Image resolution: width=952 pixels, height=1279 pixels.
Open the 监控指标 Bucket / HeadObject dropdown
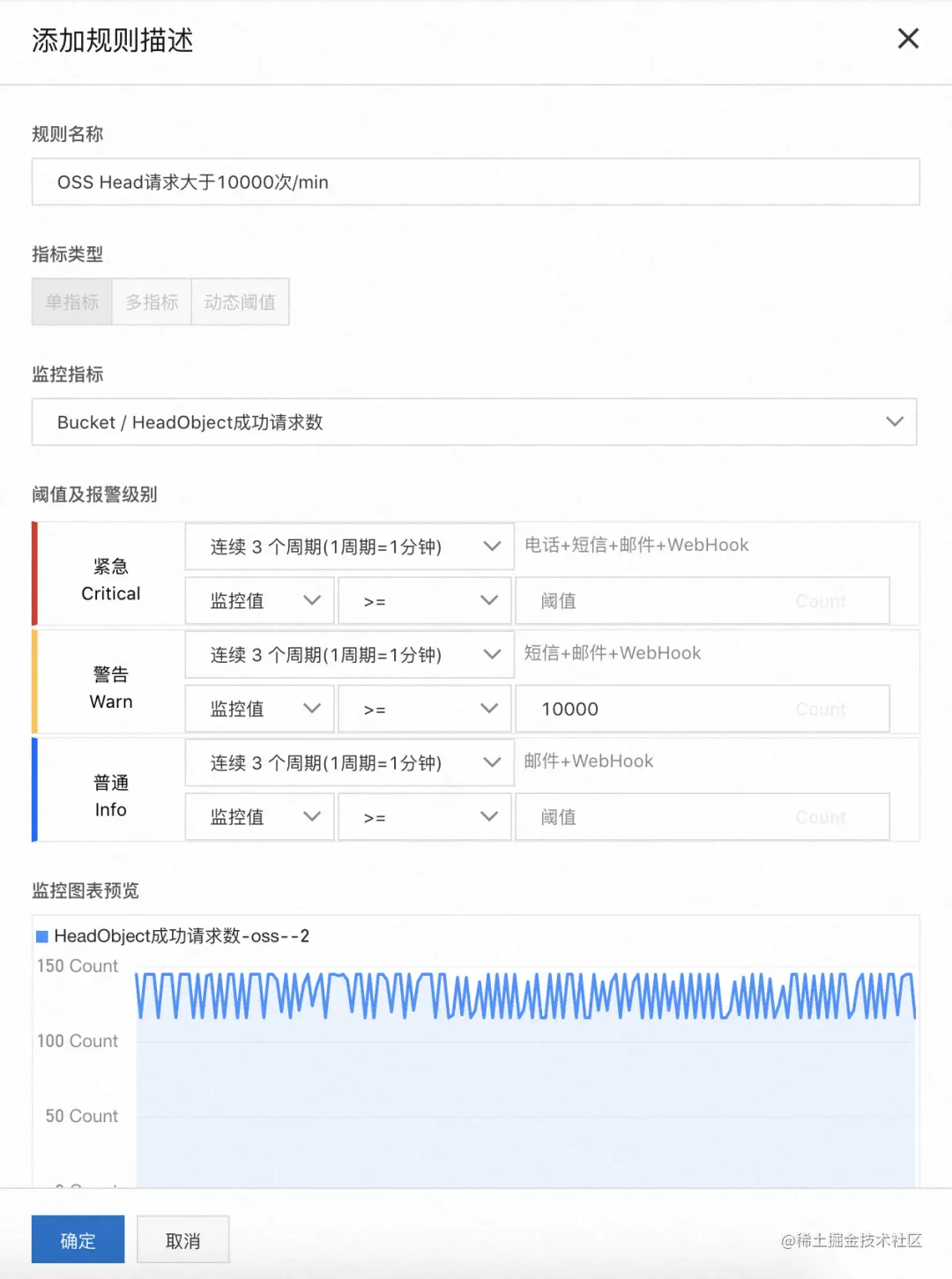pyautogui.click(x=474, y=422)
